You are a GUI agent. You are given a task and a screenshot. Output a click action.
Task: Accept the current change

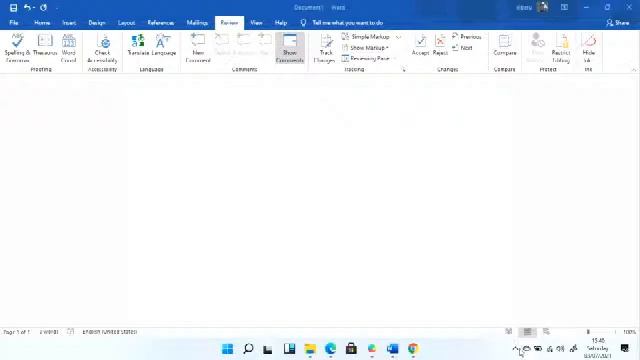coord(420,45)
